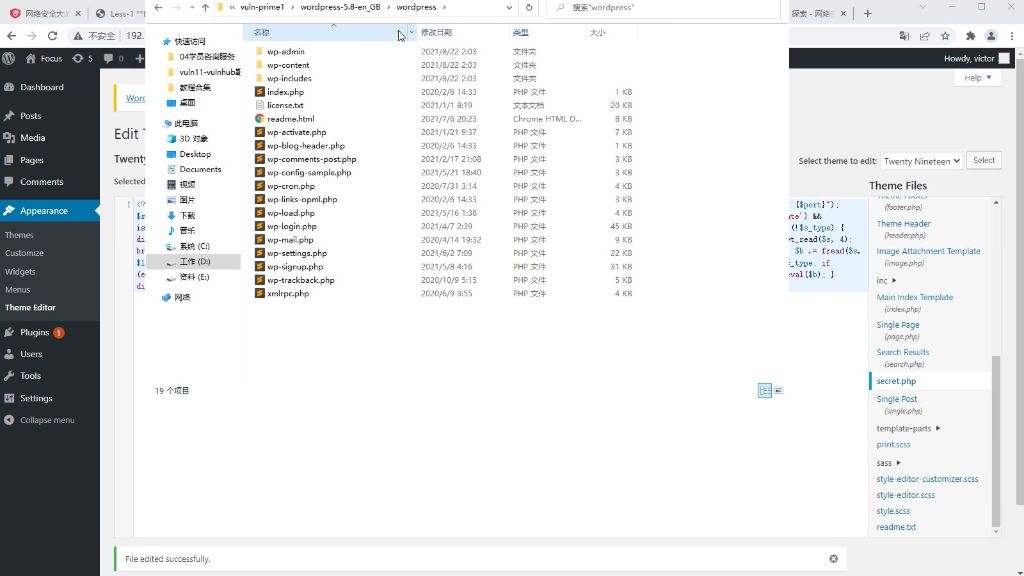Click Explorer back navigation arrow
1024x576 pixels.
pyautogui.click(x=158, y=7)
